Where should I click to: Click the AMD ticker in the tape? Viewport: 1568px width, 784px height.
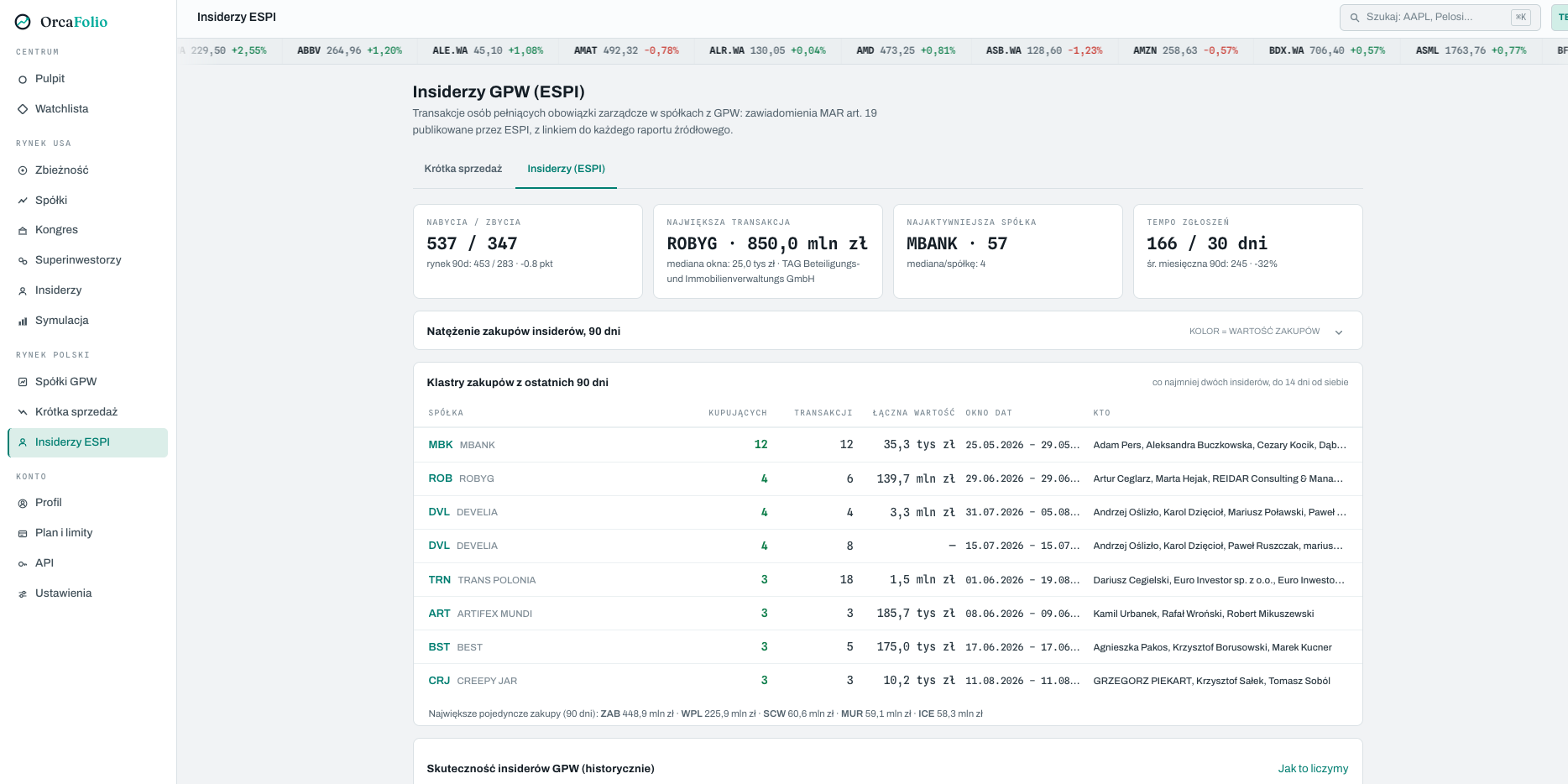906,50
